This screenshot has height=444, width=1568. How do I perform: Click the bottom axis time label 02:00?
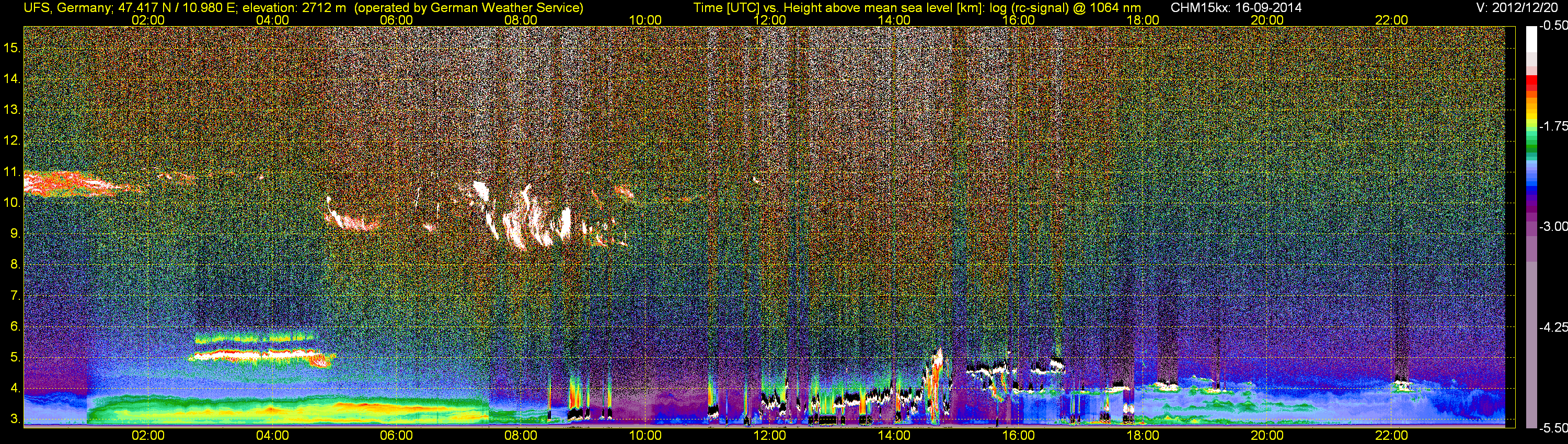tap(148, 436)
